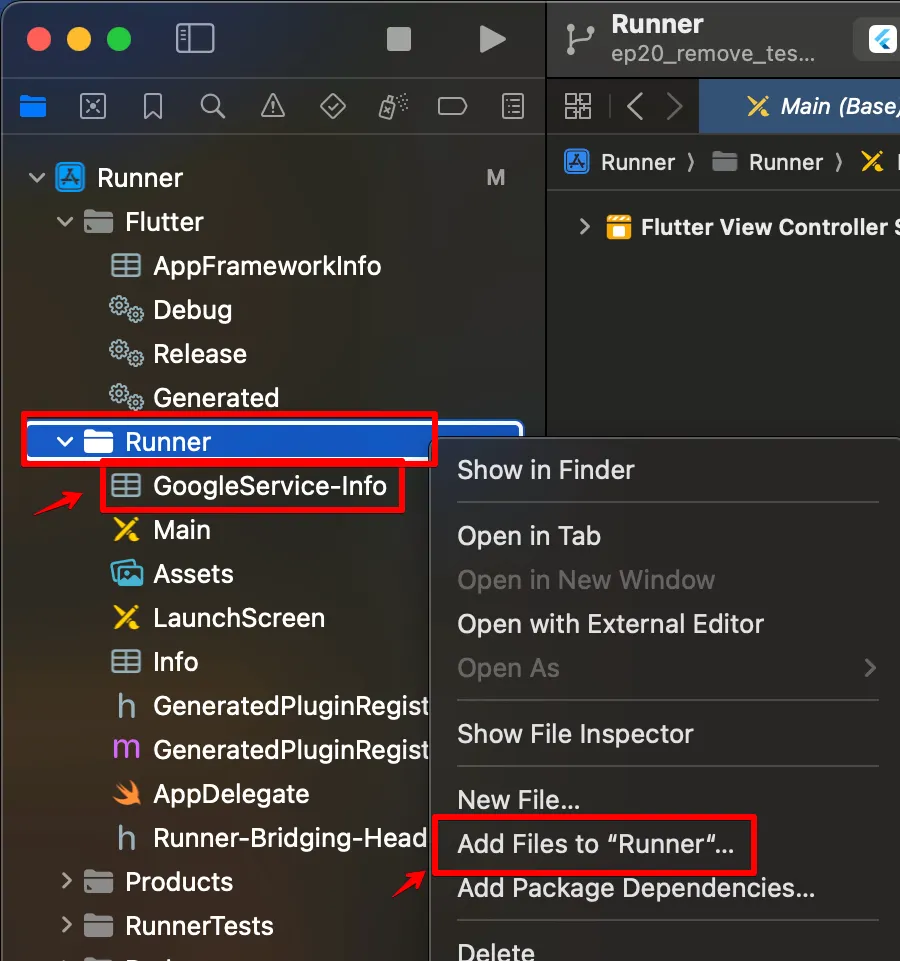
Task: Click Runner folder in the jump bar
Action: click(767, 162)
